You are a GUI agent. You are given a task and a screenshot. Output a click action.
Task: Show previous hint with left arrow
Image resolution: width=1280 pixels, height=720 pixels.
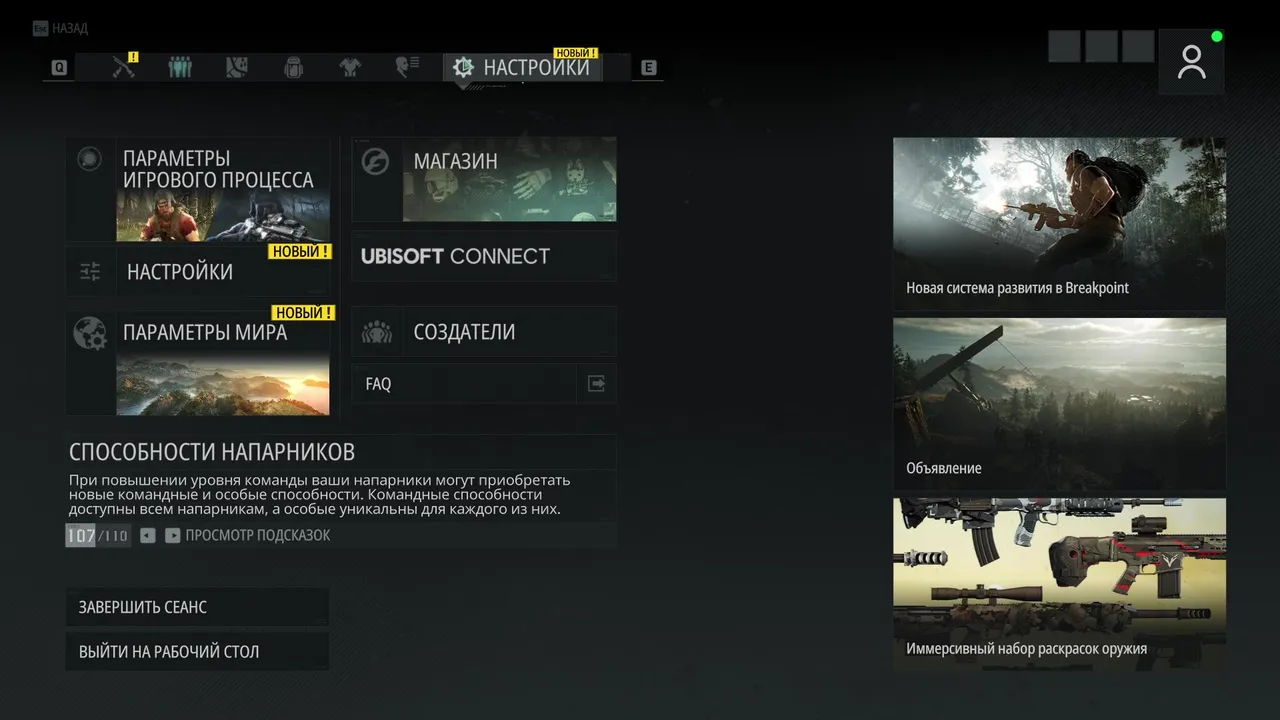[148, 536]
